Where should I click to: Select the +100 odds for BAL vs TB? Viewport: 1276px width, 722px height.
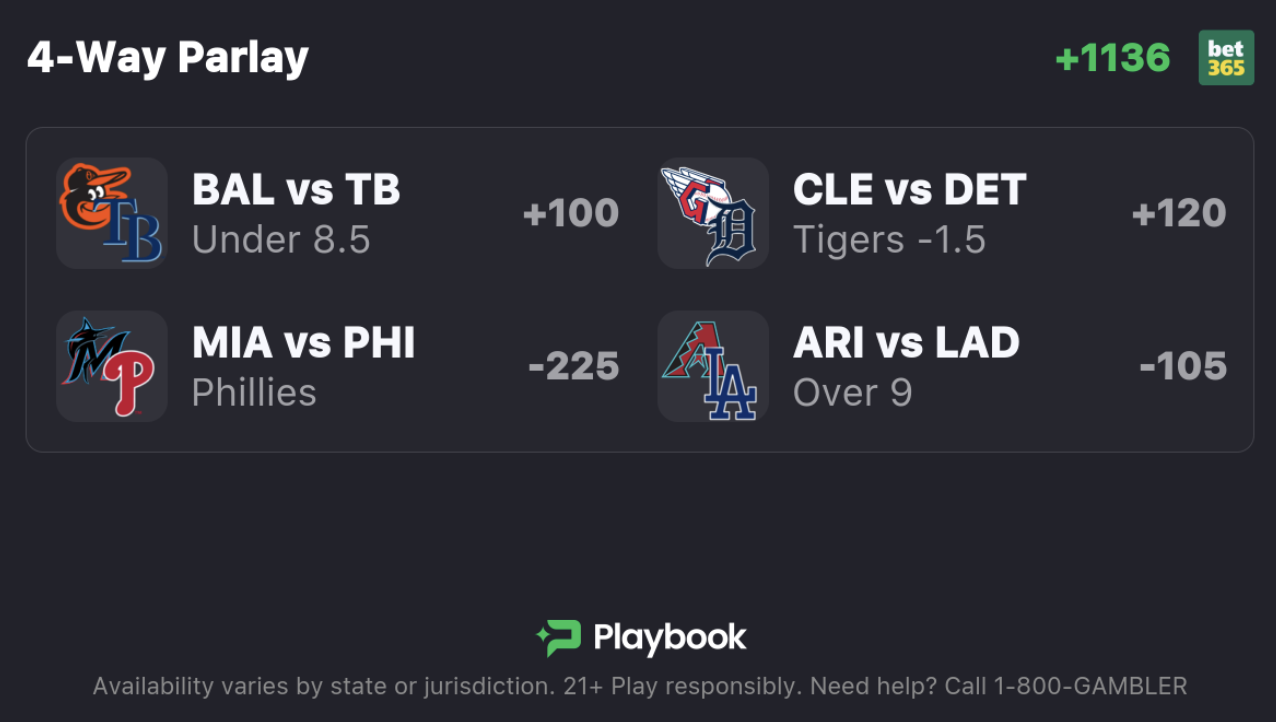point(571,213)
